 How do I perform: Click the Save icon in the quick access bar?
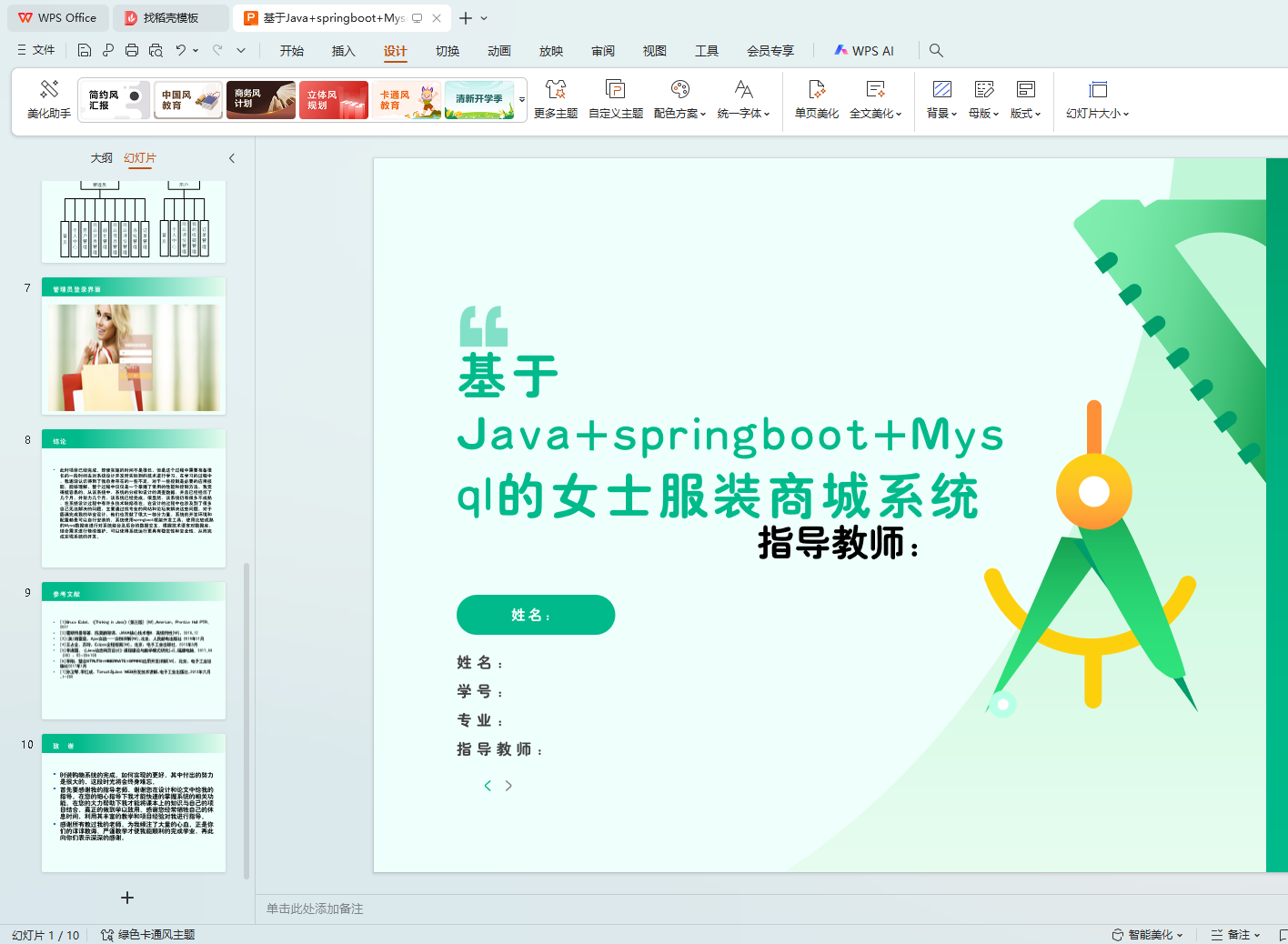coord(85,51)
